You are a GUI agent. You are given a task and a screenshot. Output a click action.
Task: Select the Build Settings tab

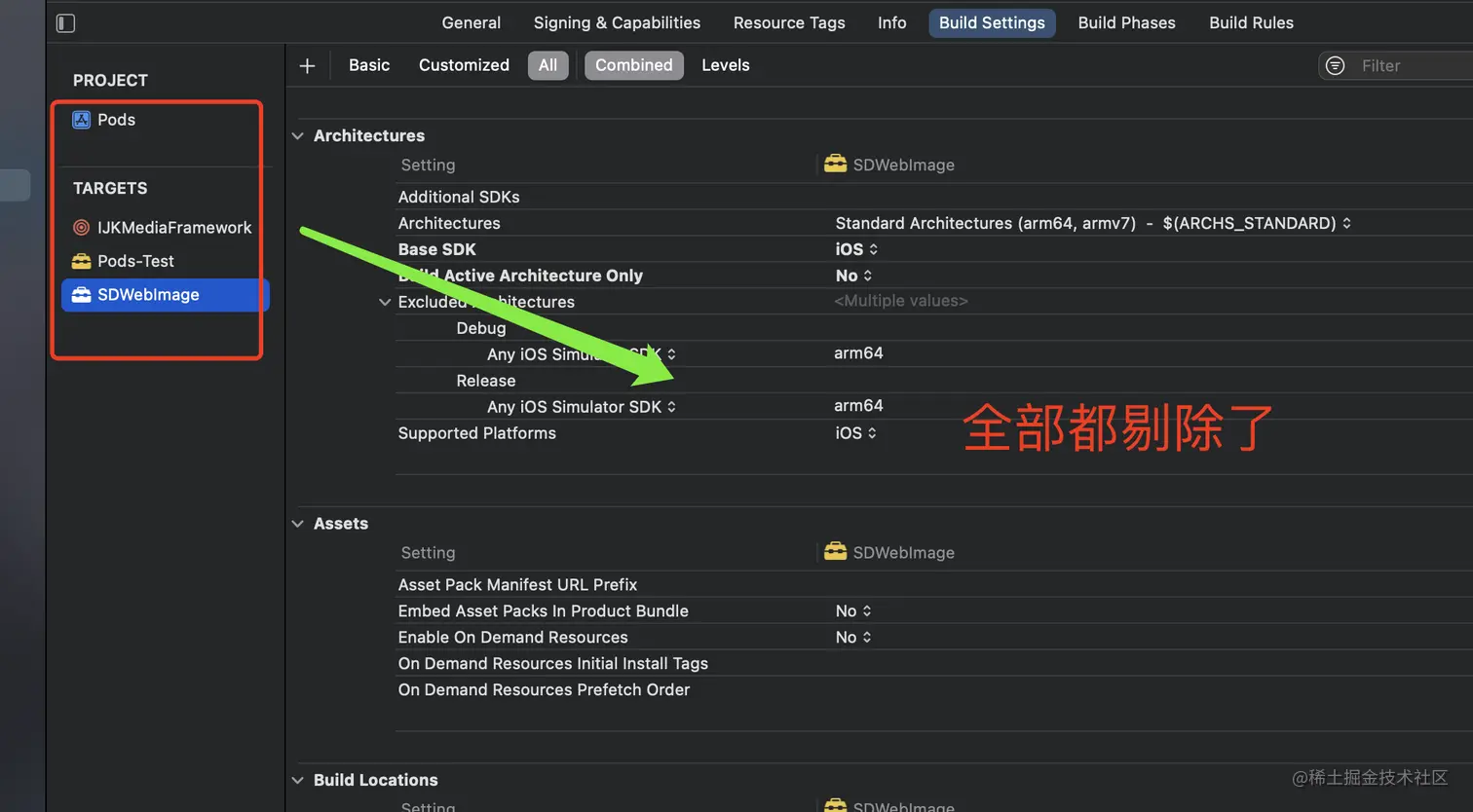click(992, 22)
